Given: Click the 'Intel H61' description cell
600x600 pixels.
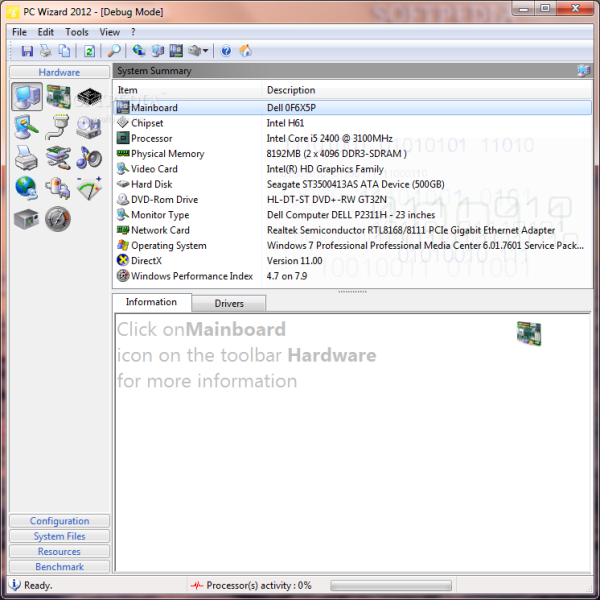Looking at the screenshot, I should tap(285, 123).
